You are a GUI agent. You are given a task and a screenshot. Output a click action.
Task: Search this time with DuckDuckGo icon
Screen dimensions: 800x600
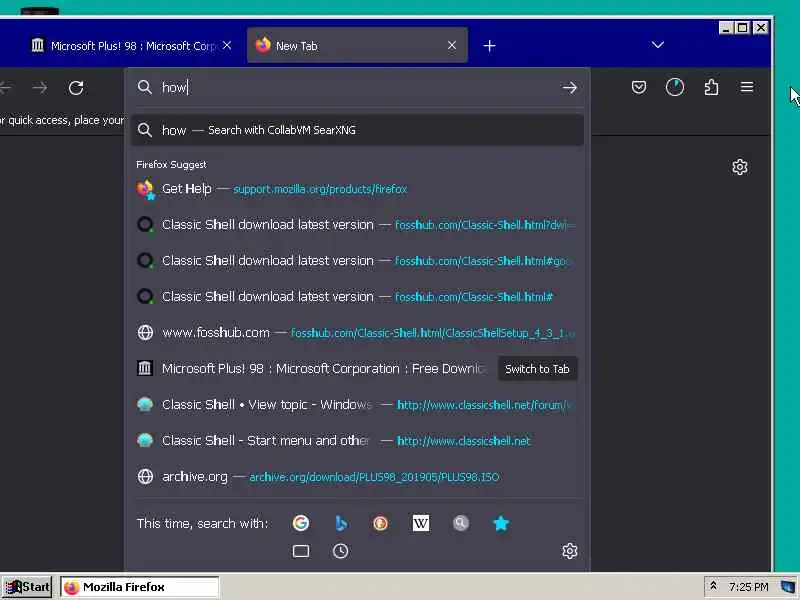pyautogui.click(x=380, y=523)
